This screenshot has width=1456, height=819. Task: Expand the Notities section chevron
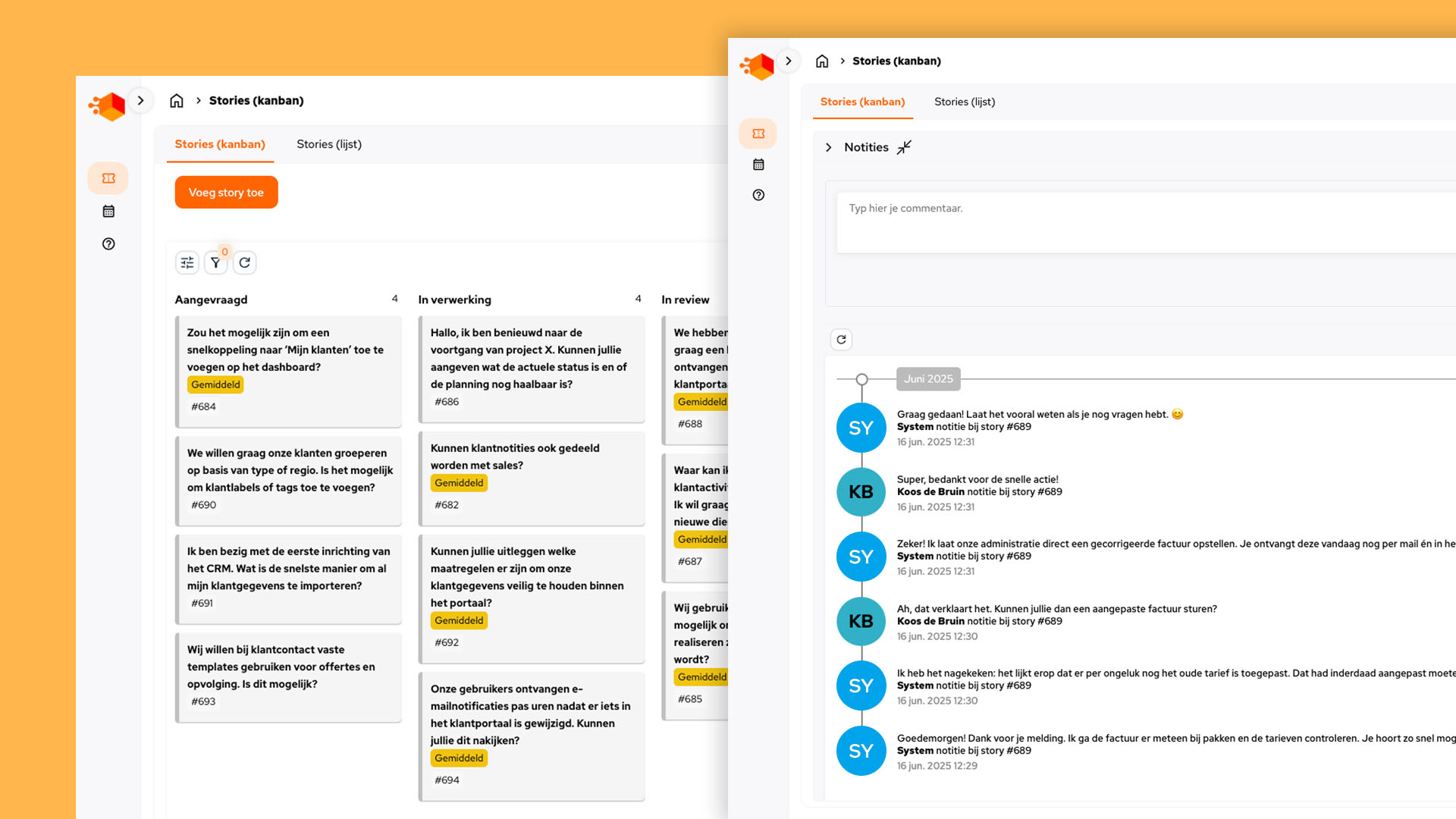coord(829,147)
